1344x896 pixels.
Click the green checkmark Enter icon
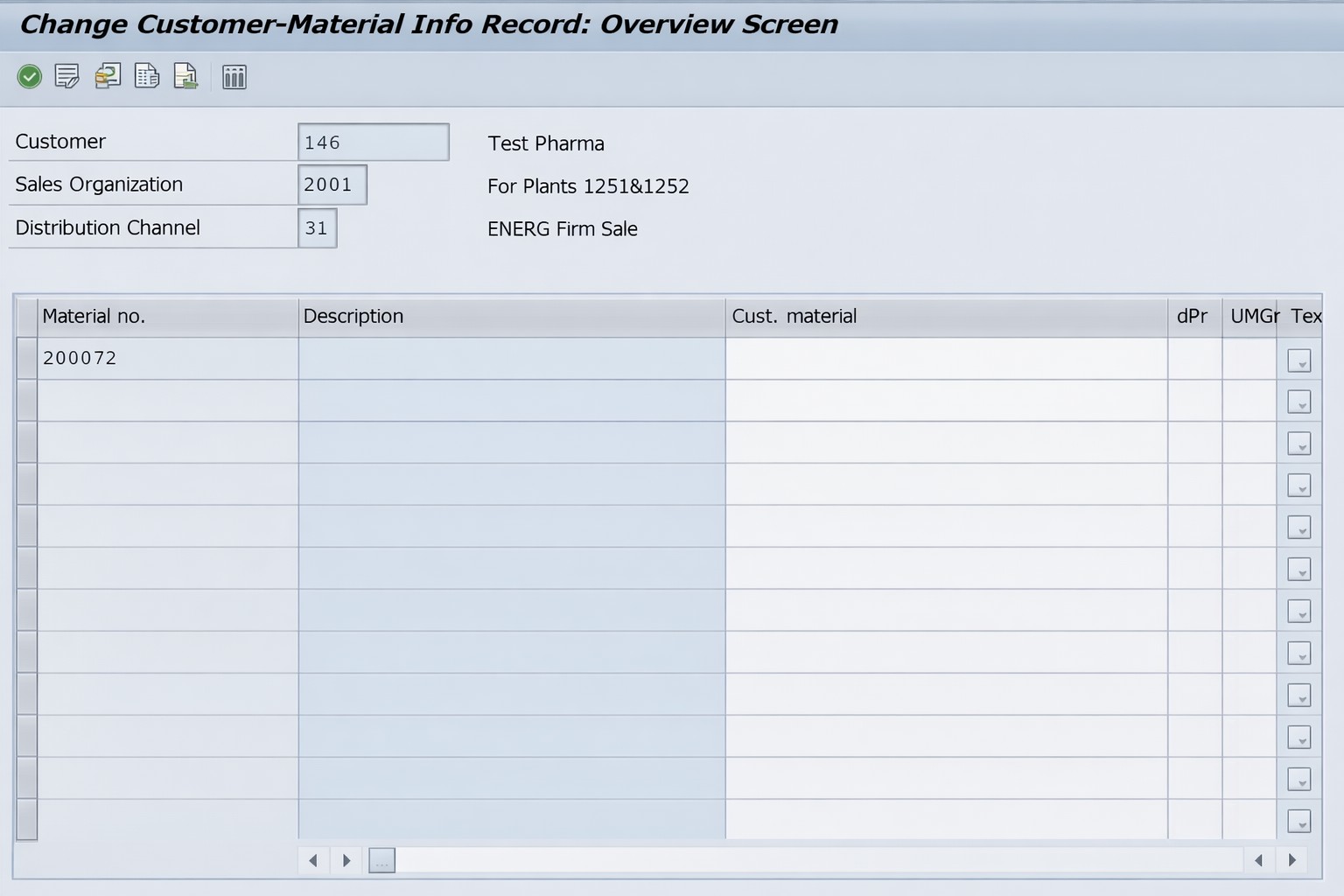click(x=30, y=77)
